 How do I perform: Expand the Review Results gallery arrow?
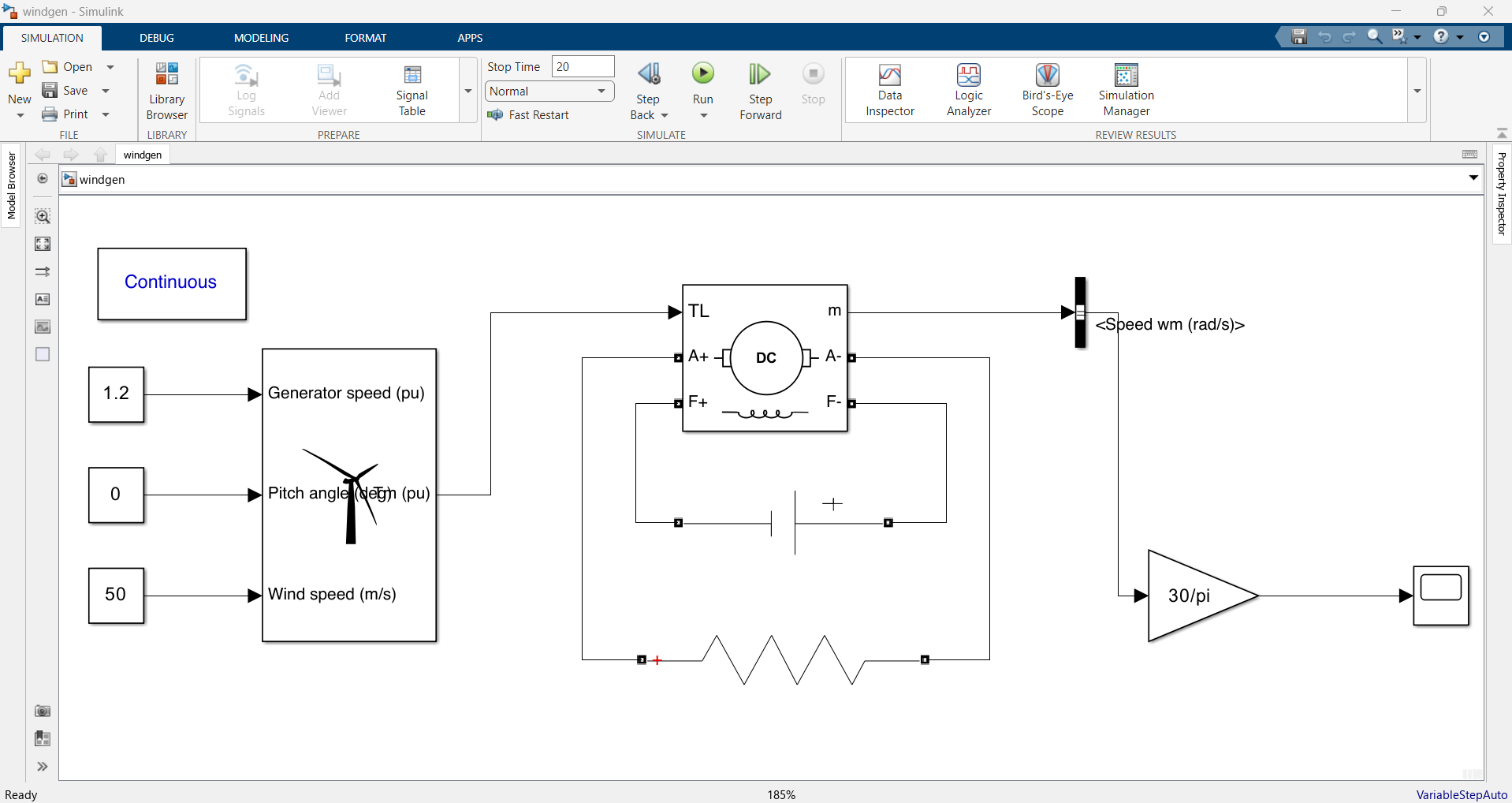click(1417, 91)
